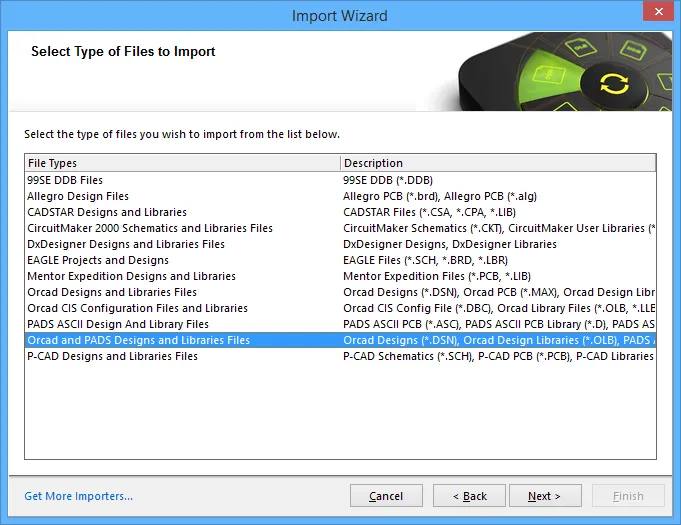Click the EAGLE Files (*.SCH, *.BRD, *.LBR) description

click(x=425, y=260)
